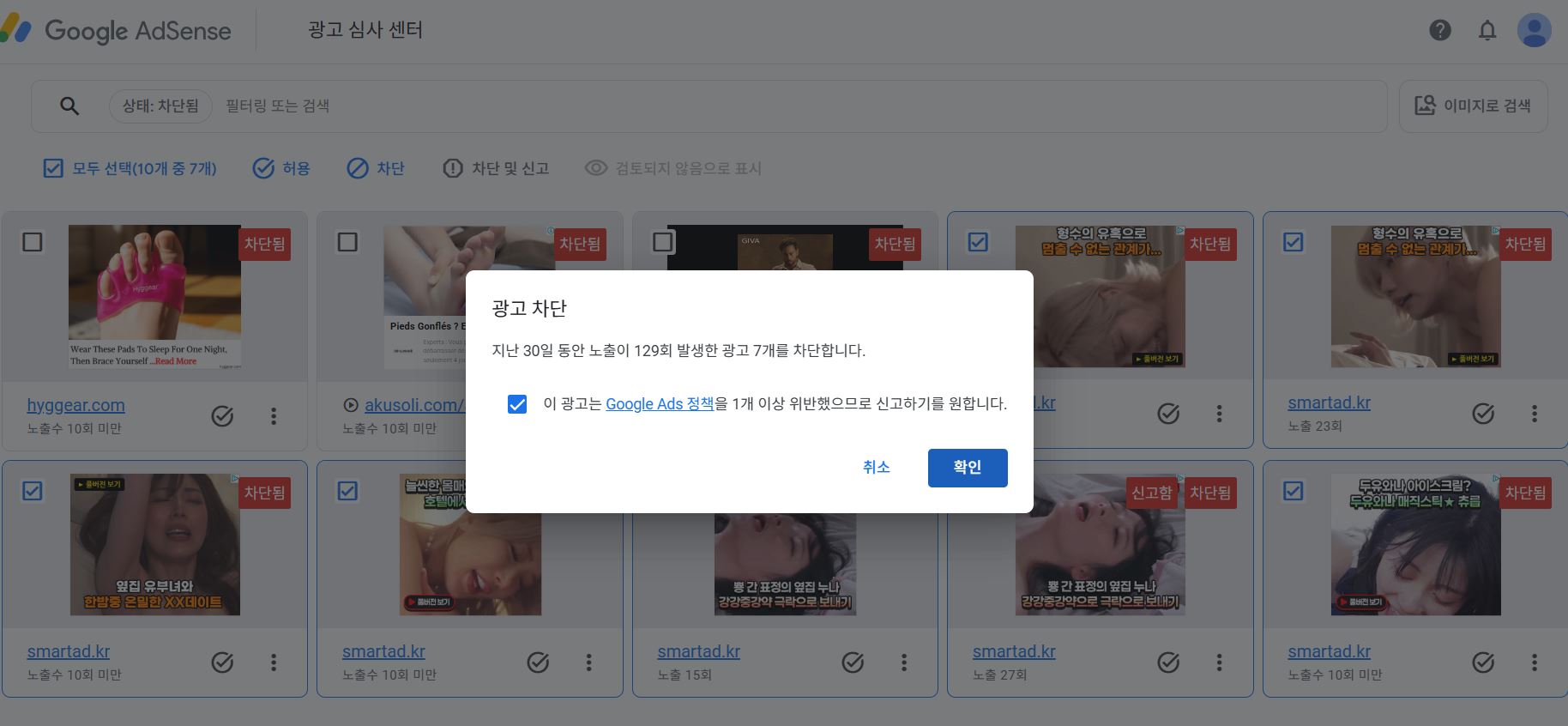The image size is (1568, 726).
Task: Click the 허용 action in the toolbar
Action: (x=281, y=168)
